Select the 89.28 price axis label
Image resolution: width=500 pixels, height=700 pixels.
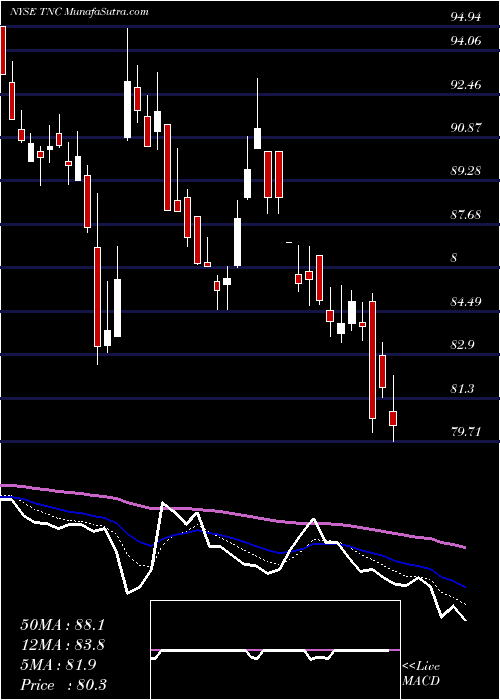tap(466, 171)
